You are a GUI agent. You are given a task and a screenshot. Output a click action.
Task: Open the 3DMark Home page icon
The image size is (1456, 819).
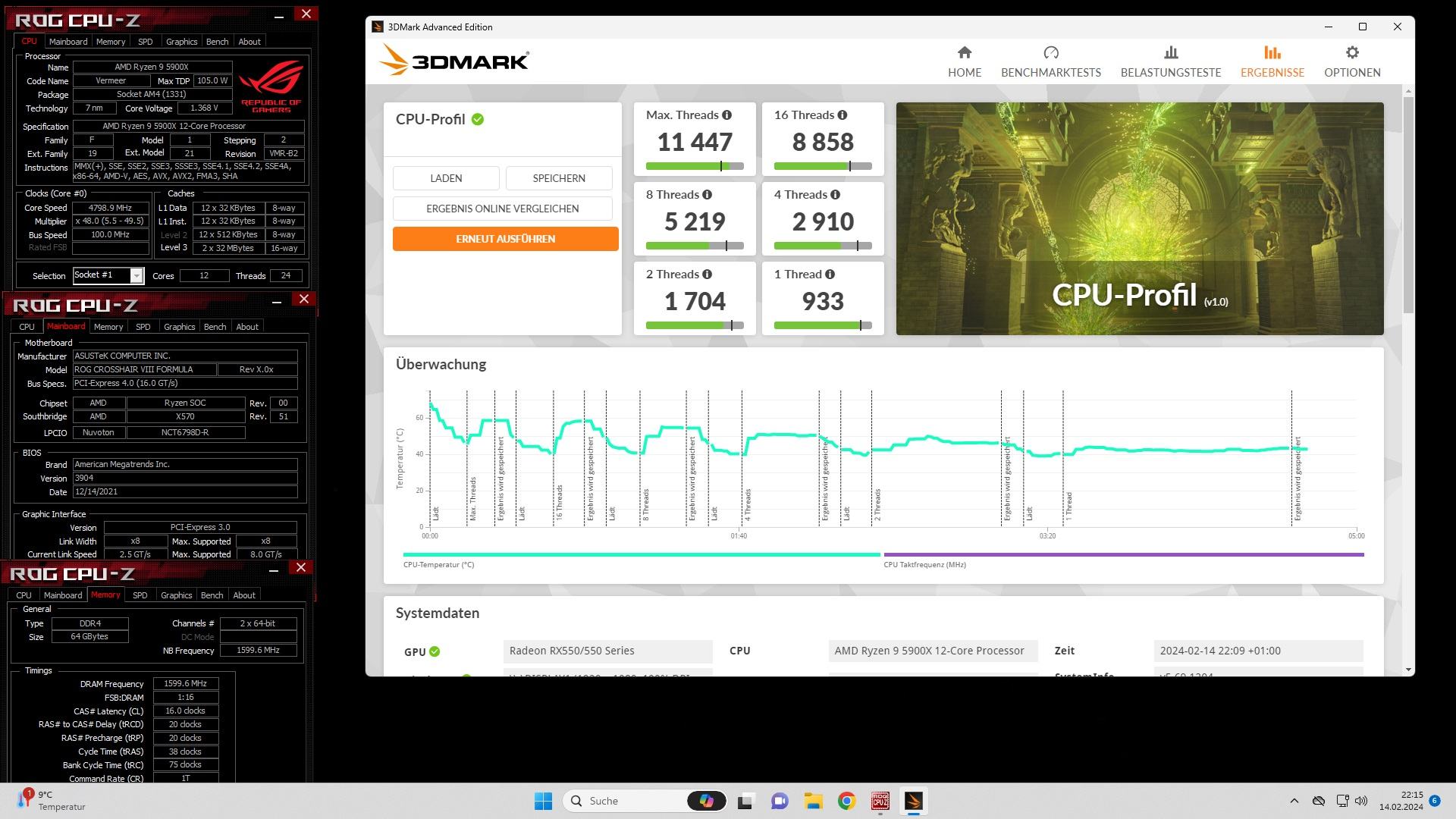965,52
